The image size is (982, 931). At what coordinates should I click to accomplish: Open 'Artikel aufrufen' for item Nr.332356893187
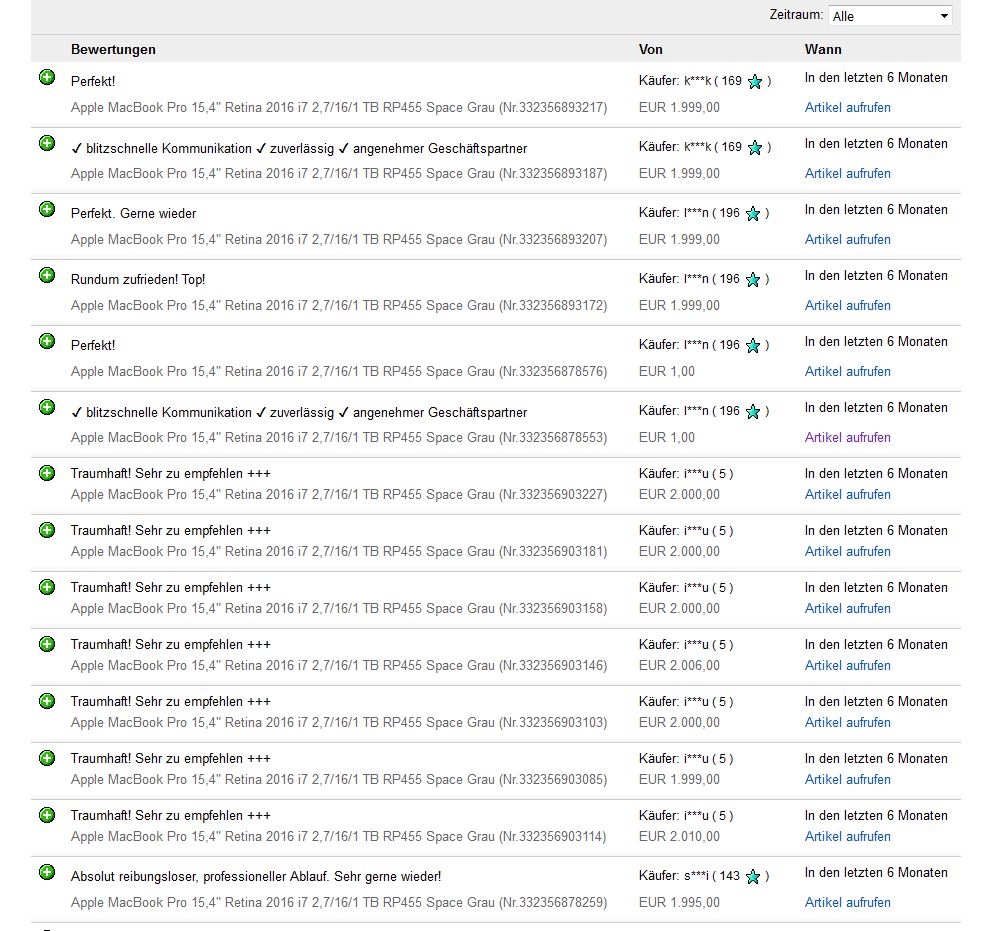(x=847, y=173)
